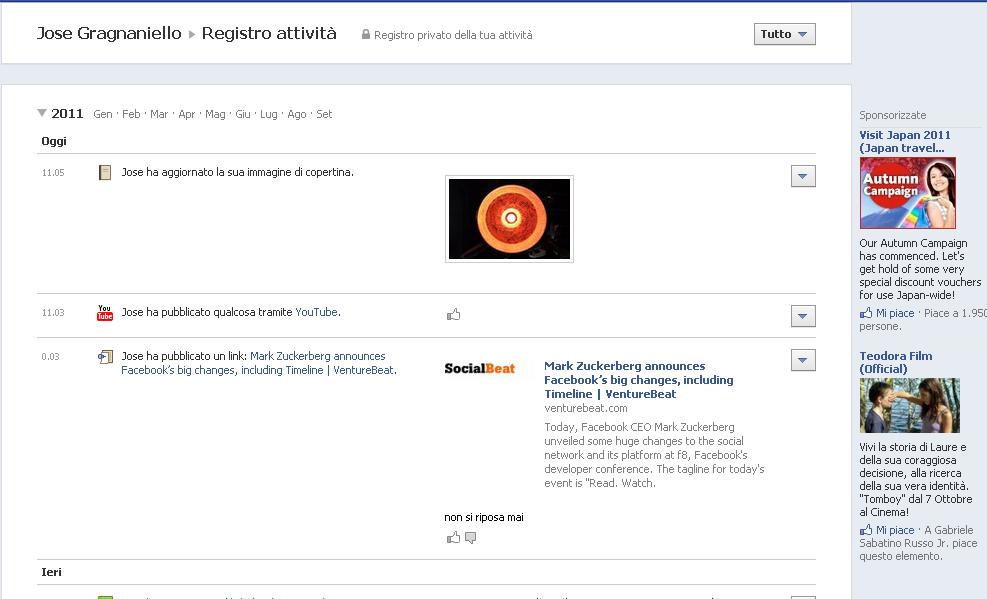Jump to the Feb month
The height and width of the screenshot is (599, 987).
(x=131, y=114)
